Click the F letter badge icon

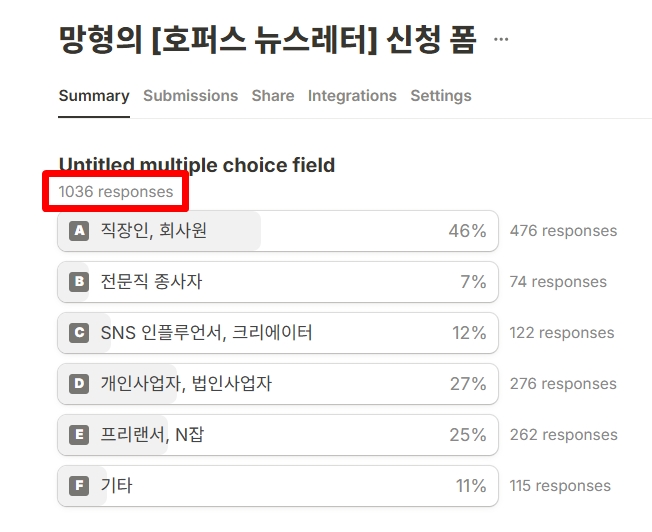click(79, 486)
